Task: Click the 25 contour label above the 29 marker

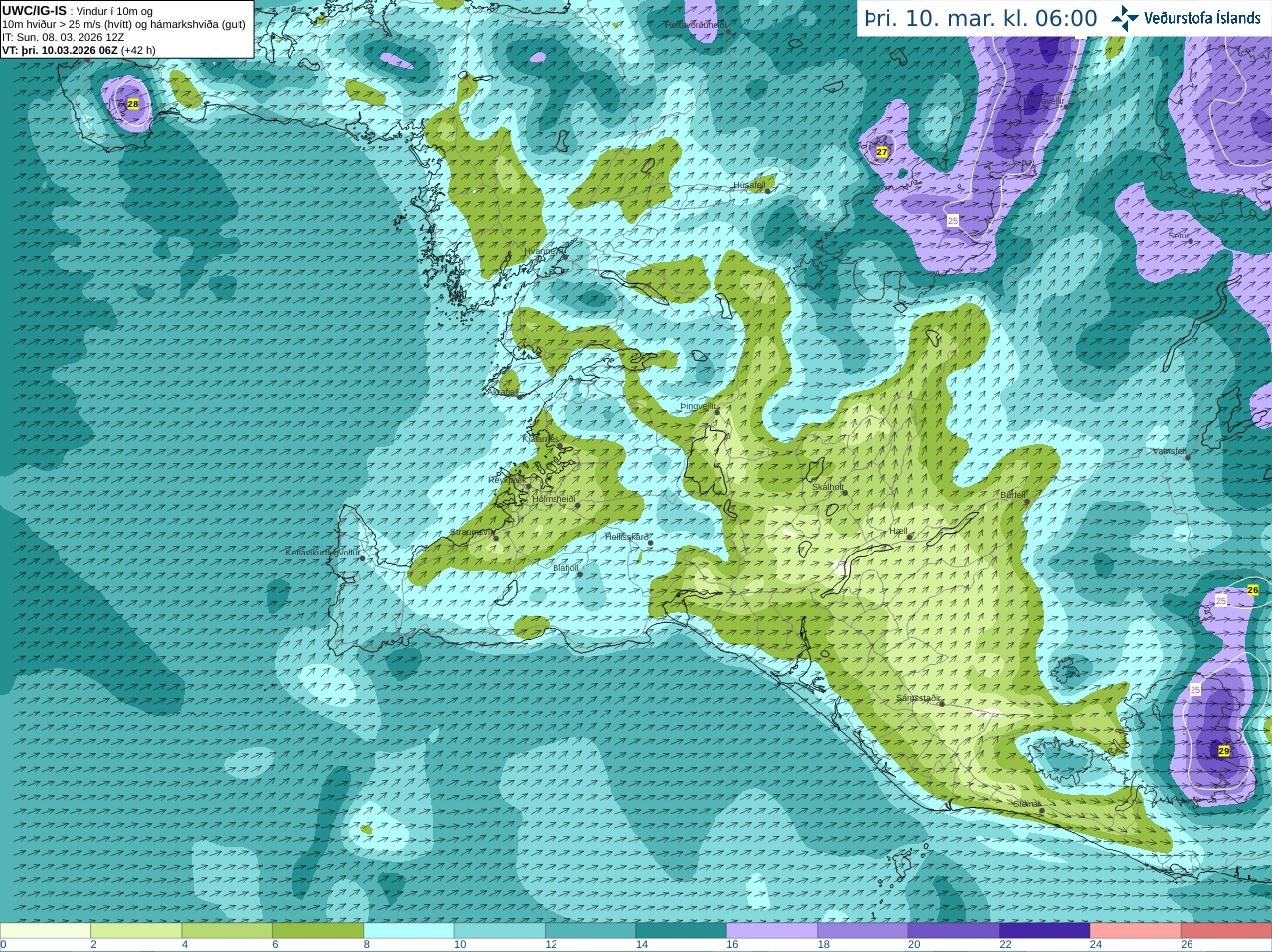Action: click(x=1195, y=689)
